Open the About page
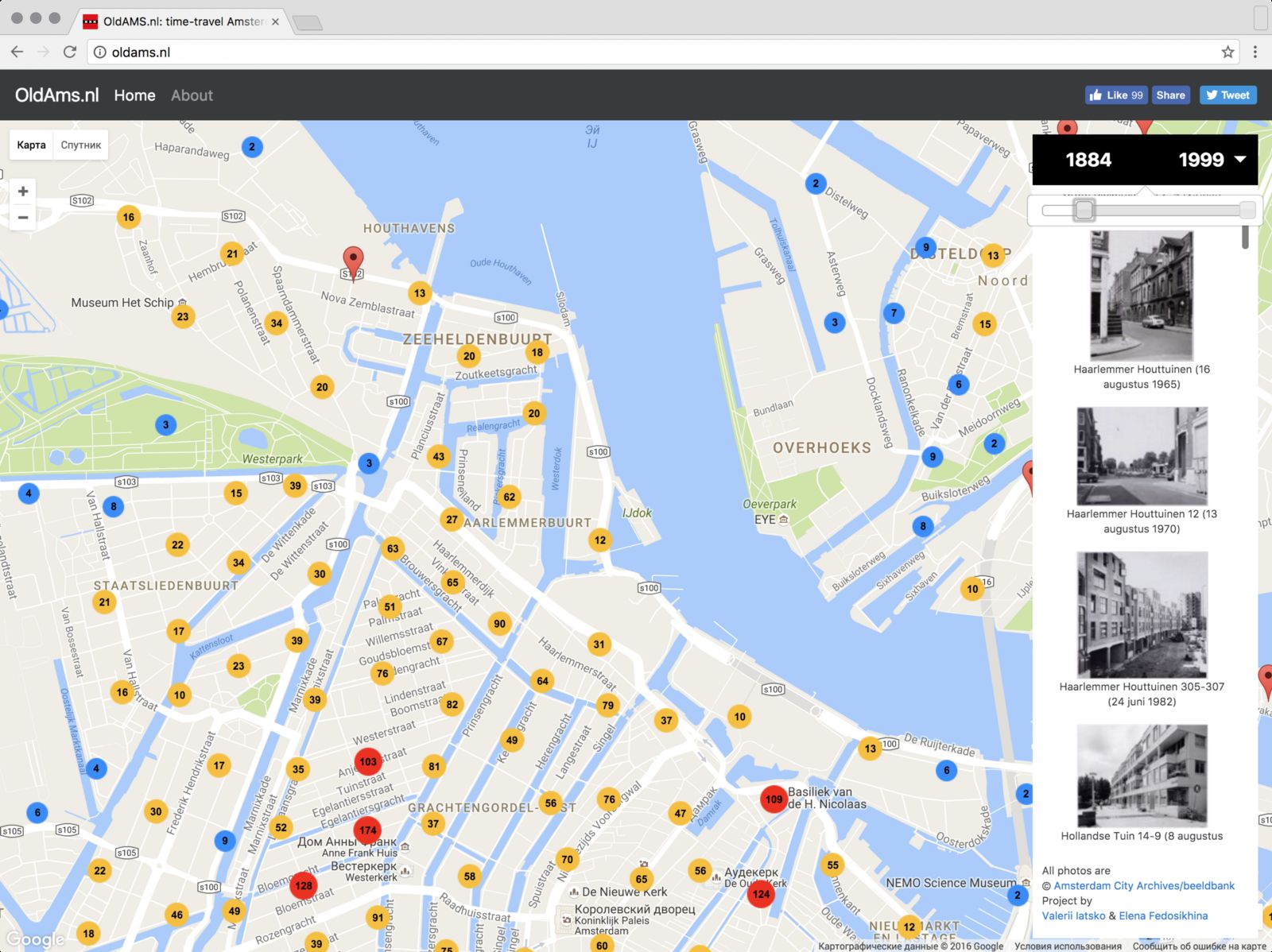This screenshot has height=952, width=1272. coord(192,95)
